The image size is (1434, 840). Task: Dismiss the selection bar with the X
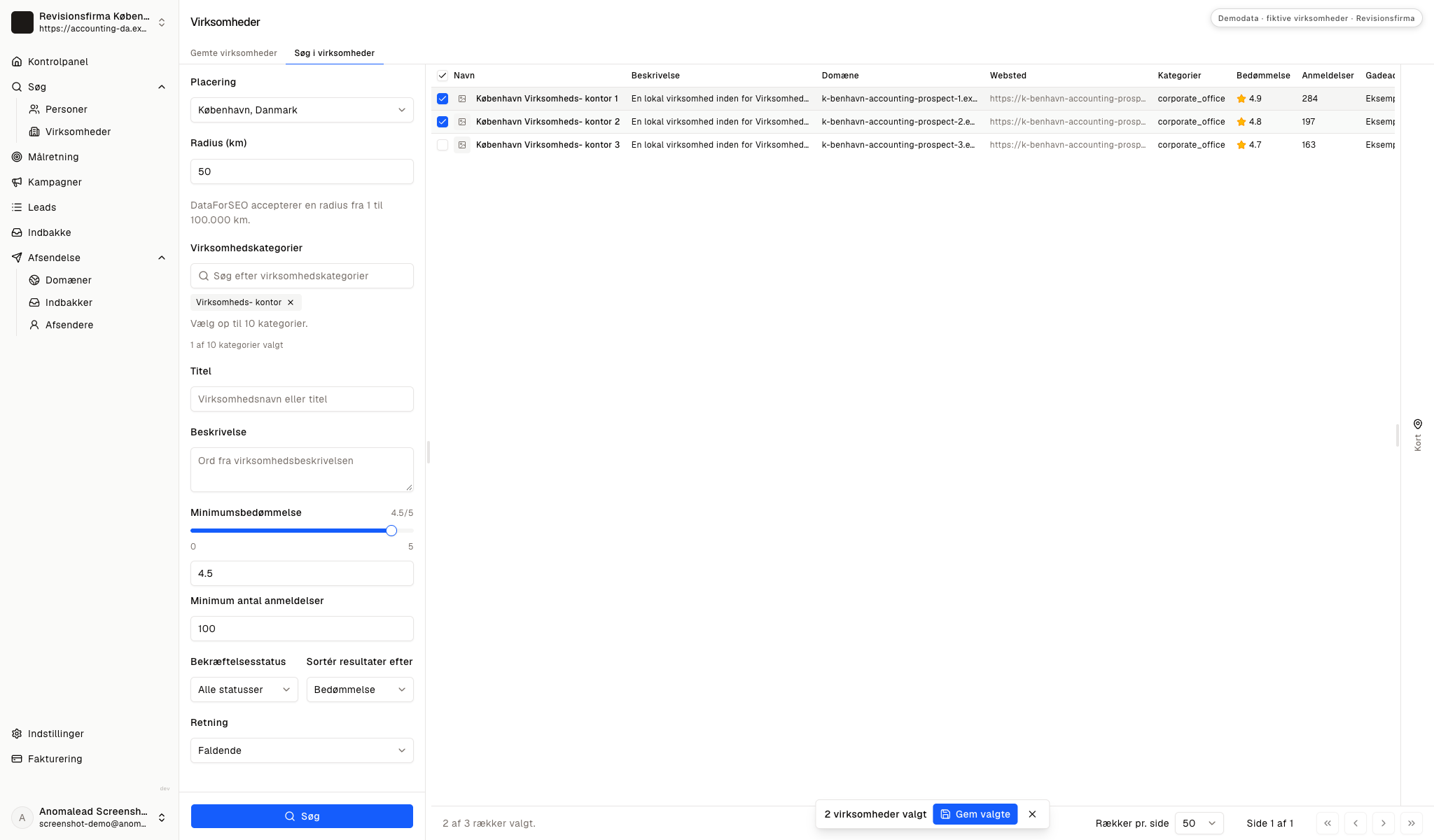tap(1032, 814)
